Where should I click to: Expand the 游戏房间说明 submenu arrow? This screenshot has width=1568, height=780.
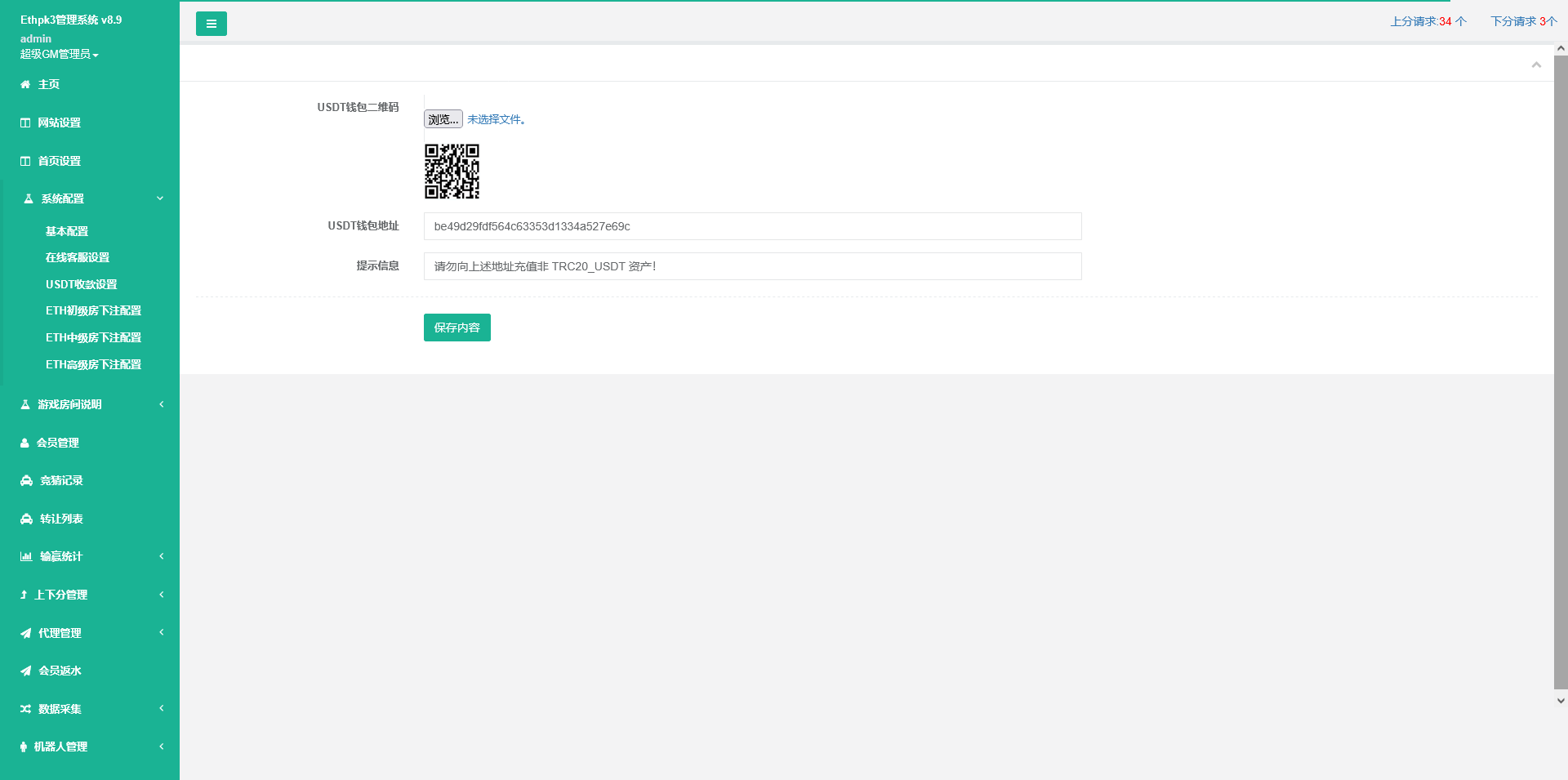[162, 404]
